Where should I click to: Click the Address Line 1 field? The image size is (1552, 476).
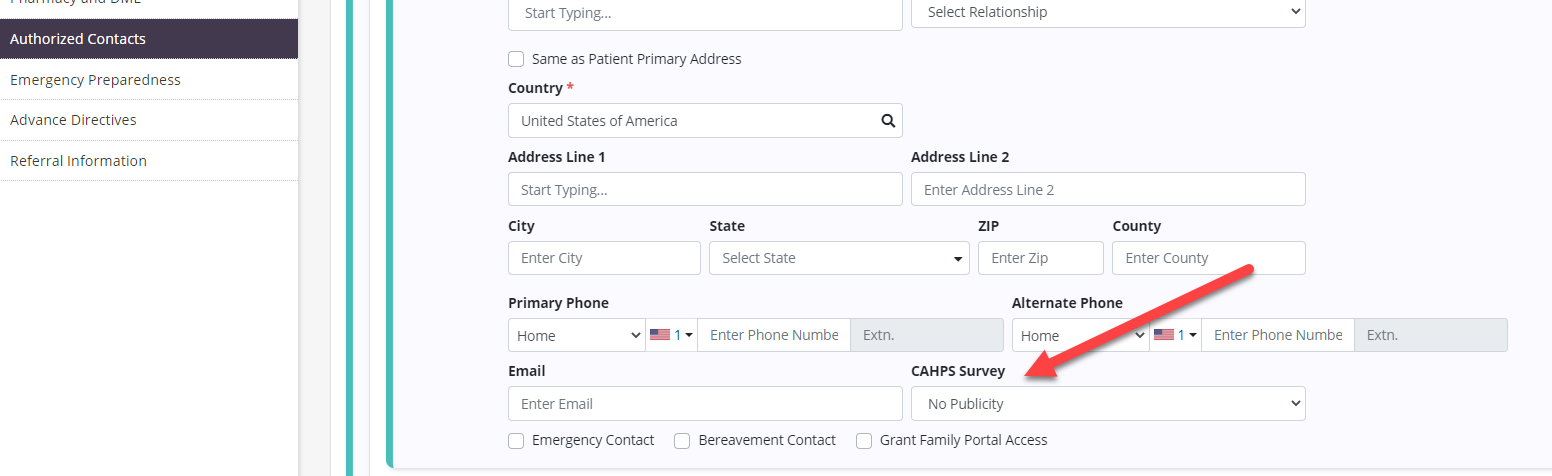(705, 190)
